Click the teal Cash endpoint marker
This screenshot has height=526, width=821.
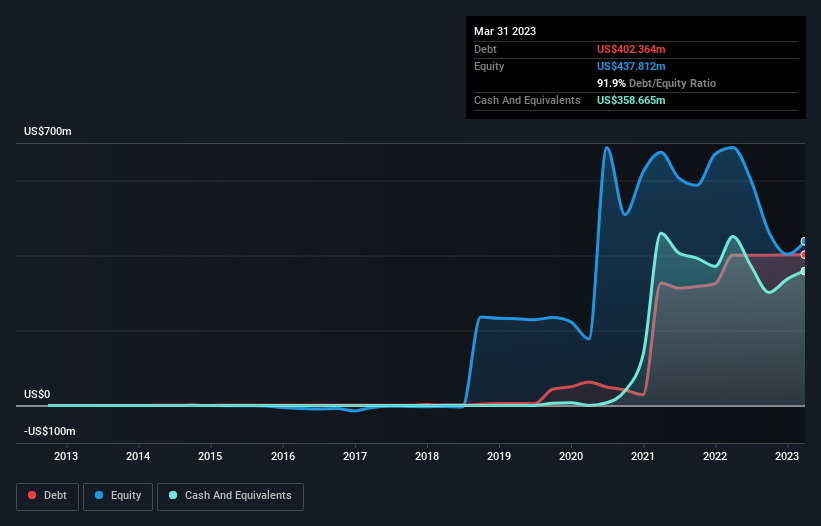point(804,271)
